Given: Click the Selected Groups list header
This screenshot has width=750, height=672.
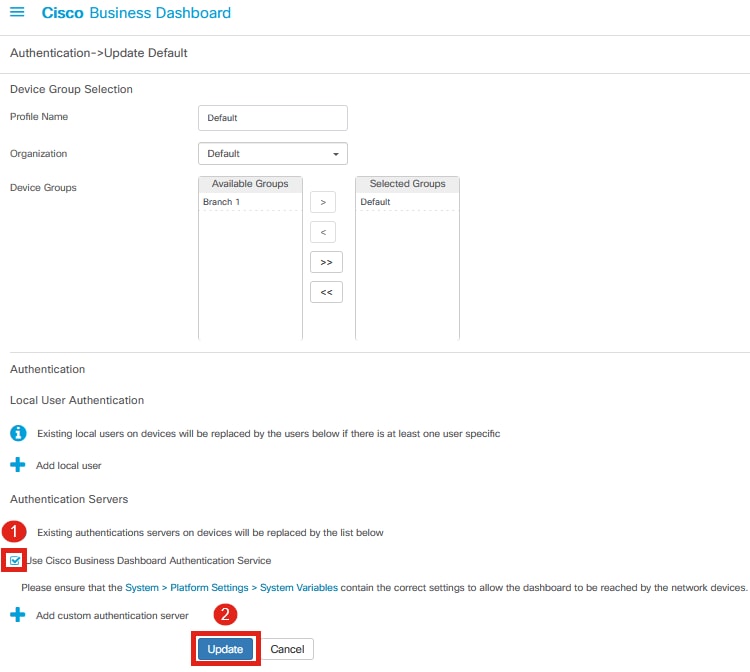Looking at the screenshot, I should point(407,184).
